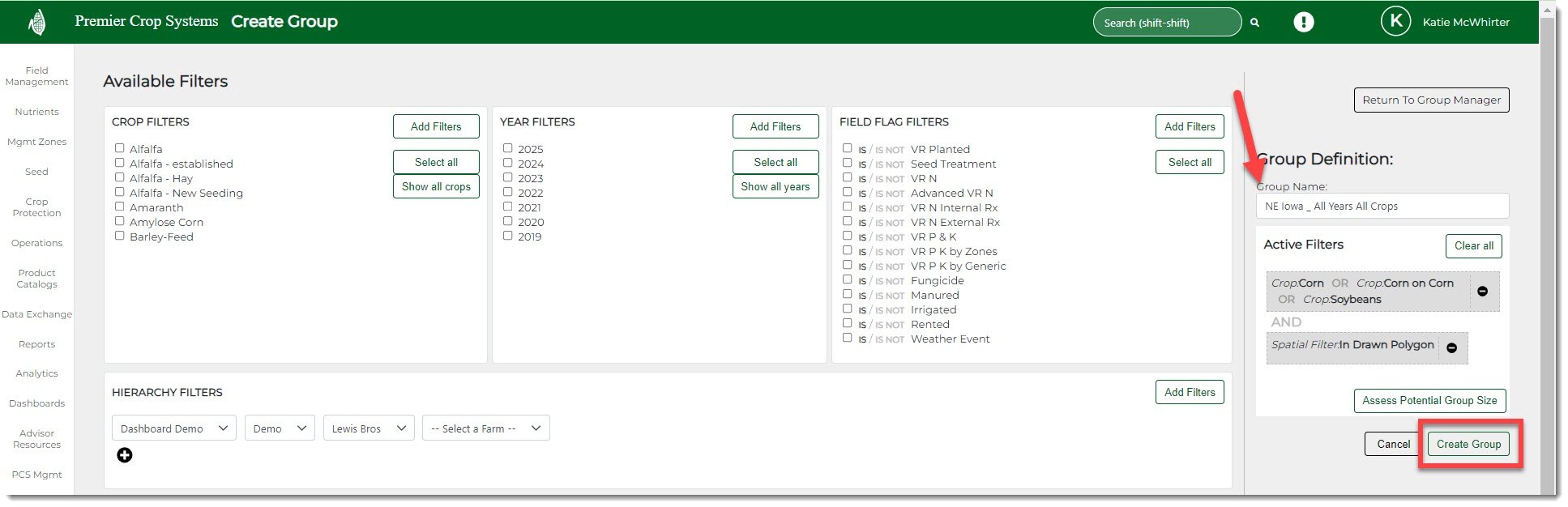Add another hierarchy row with plus icon
The width and height of the screenshot is (1568, 507).
125,455
